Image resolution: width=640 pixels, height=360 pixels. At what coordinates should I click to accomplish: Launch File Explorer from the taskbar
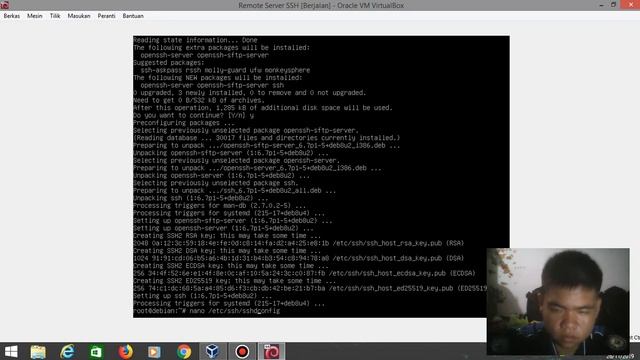coord(38,351)
